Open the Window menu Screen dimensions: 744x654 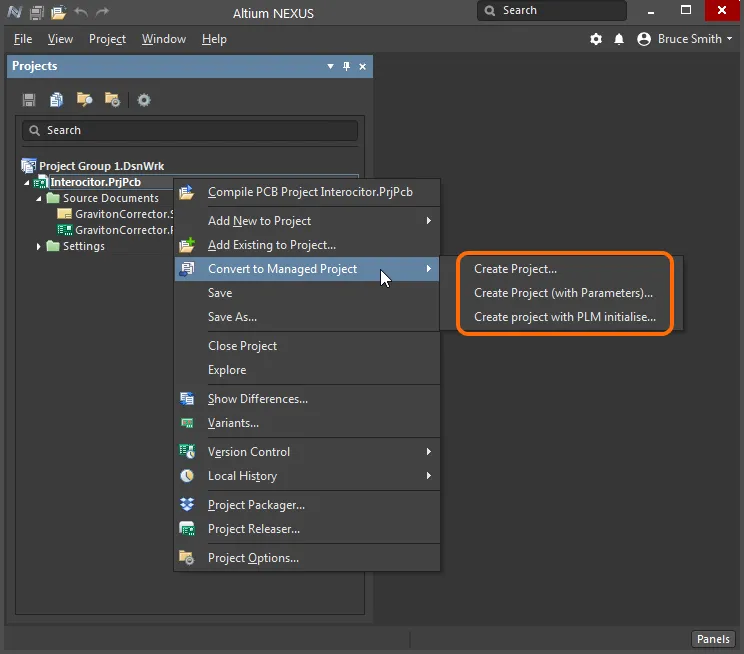click(x=164, y=39)
